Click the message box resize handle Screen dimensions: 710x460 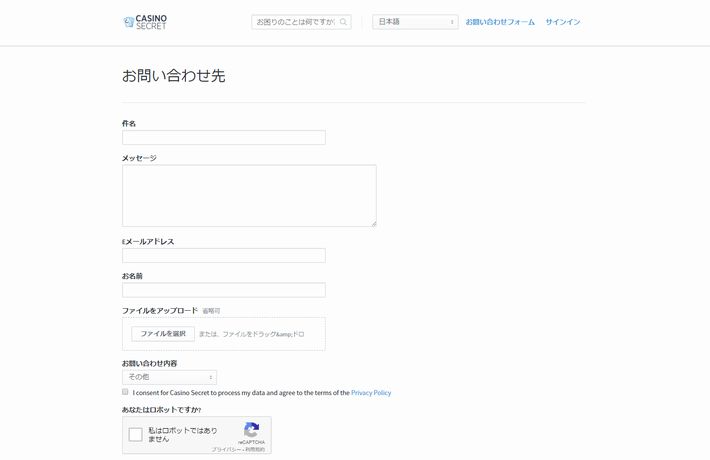coord(374,224)
